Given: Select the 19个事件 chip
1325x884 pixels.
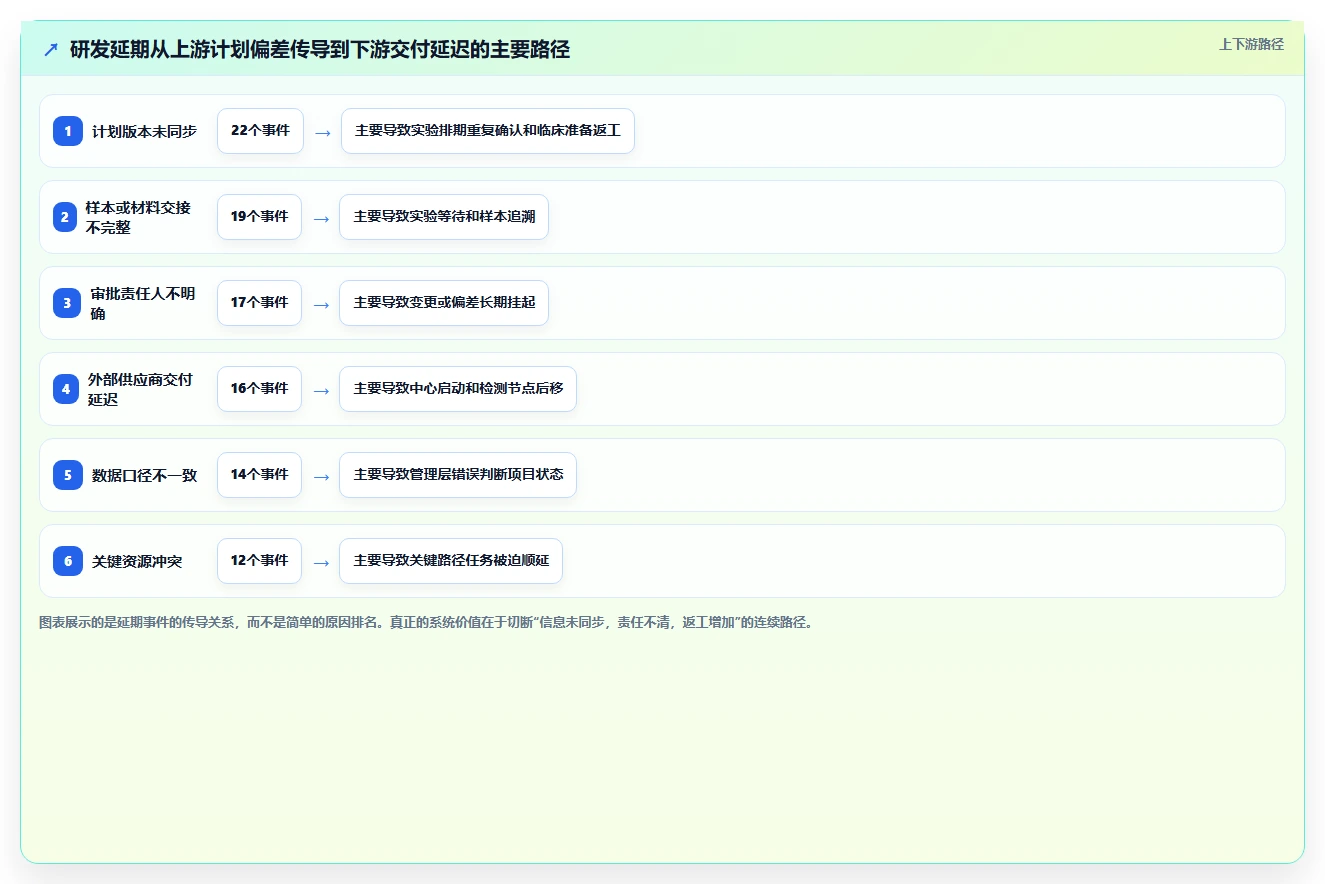Looking at the screenshot, I should point(259,217).
